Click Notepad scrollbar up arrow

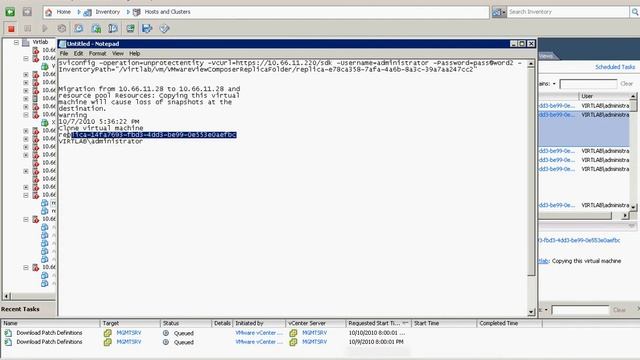coord(531,64)
